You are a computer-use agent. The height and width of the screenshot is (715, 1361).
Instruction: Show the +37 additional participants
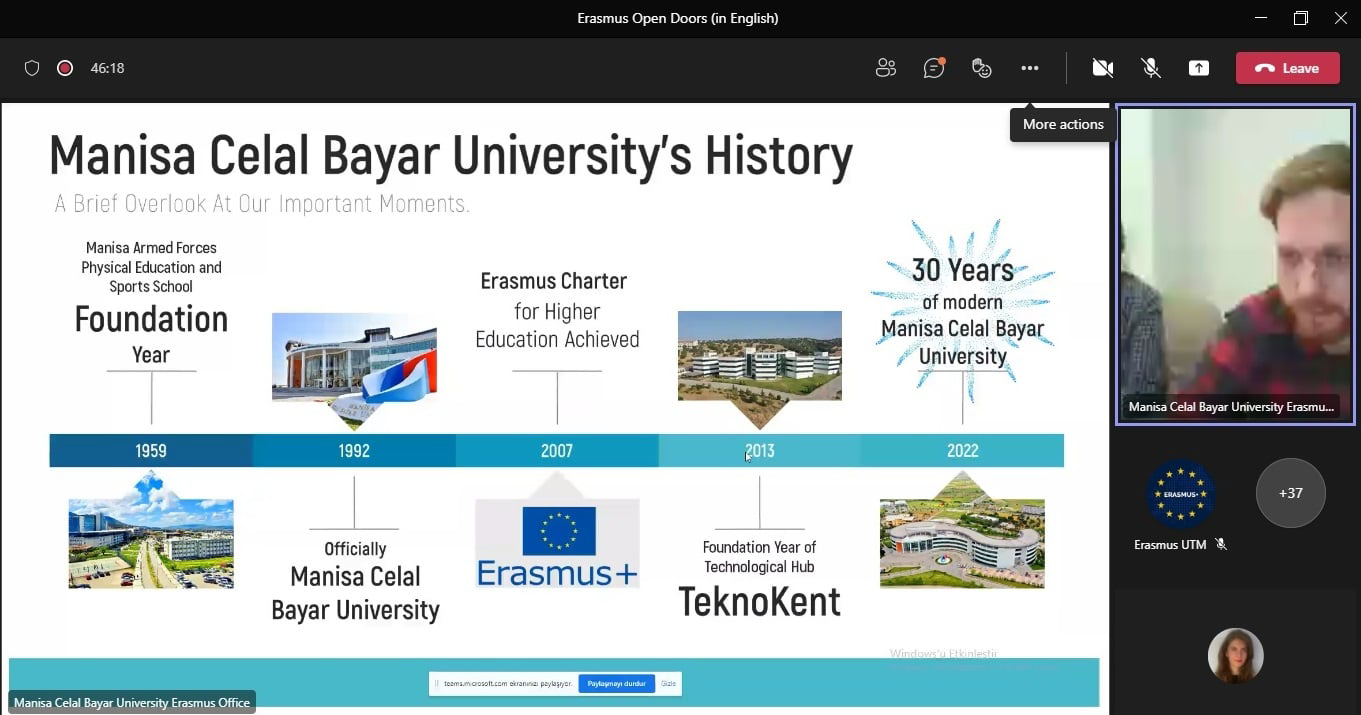point(1290,493)
